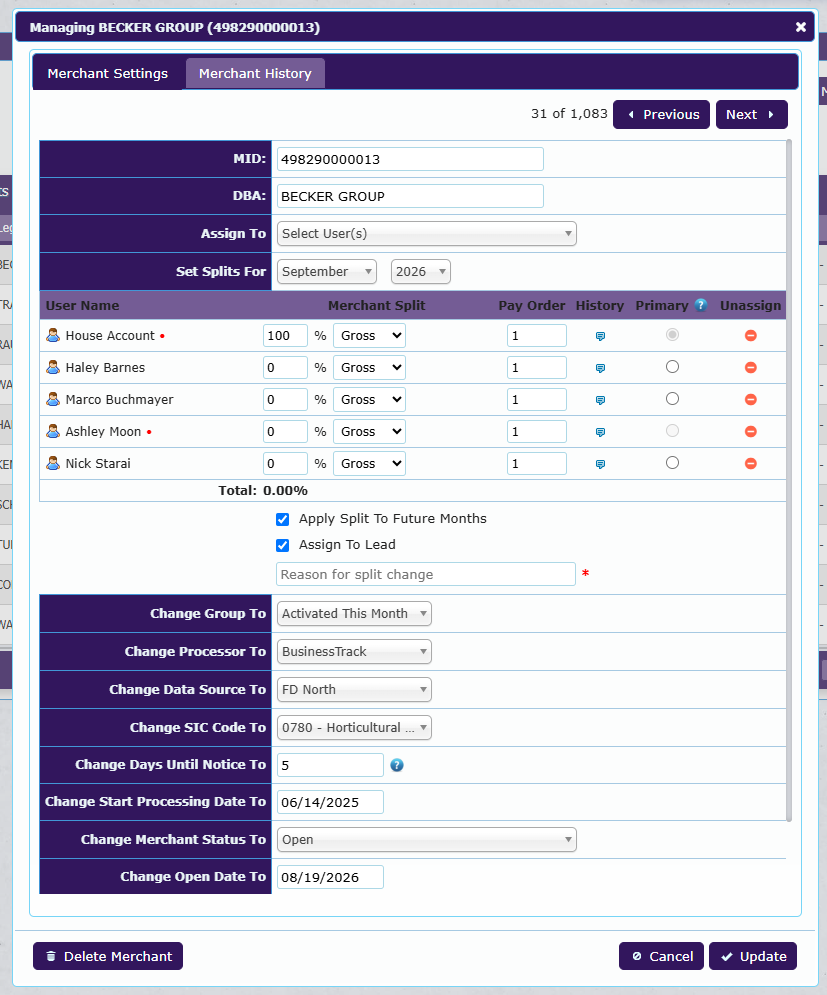Open Change Data Source FD North dropdown

click(x=354, y=690)
